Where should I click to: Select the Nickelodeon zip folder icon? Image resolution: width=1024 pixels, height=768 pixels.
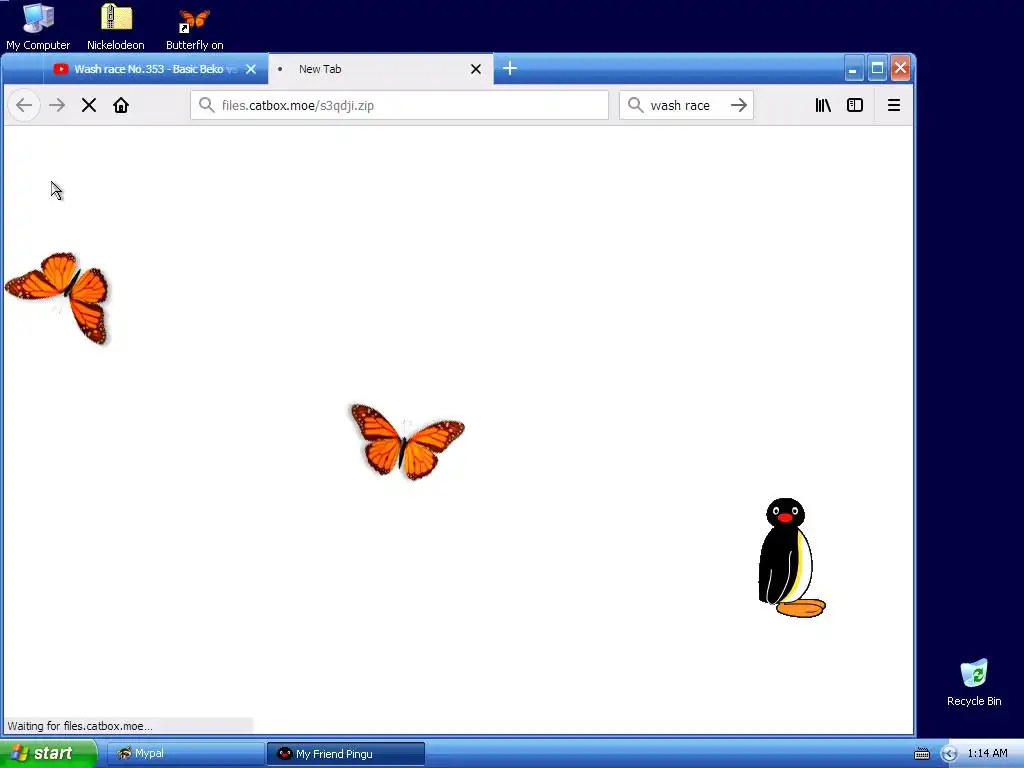click(x=116, y=27)
